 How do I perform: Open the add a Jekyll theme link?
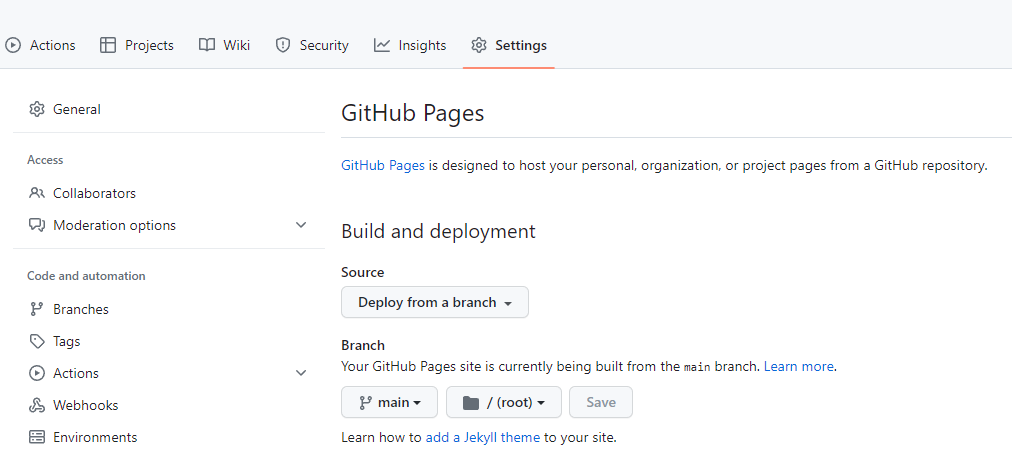tap(483, 437)
